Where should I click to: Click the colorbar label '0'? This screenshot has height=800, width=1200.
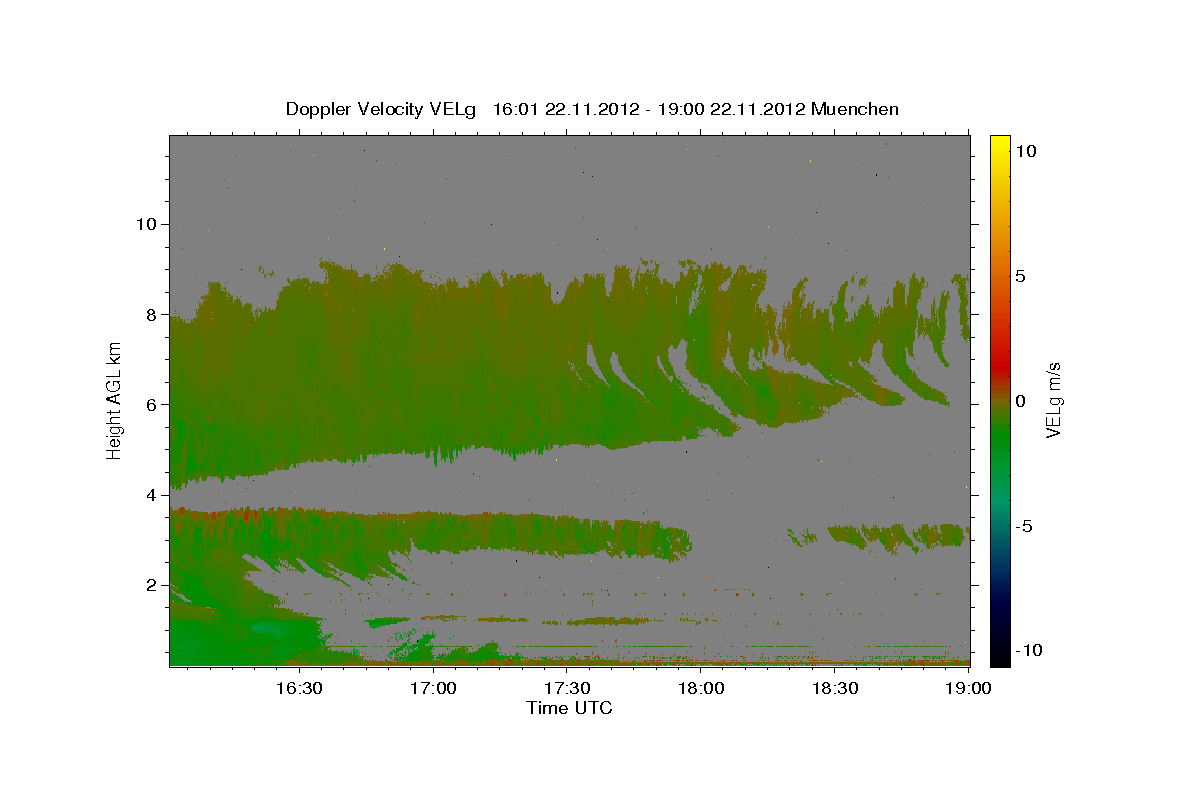tap(1020, 401)
